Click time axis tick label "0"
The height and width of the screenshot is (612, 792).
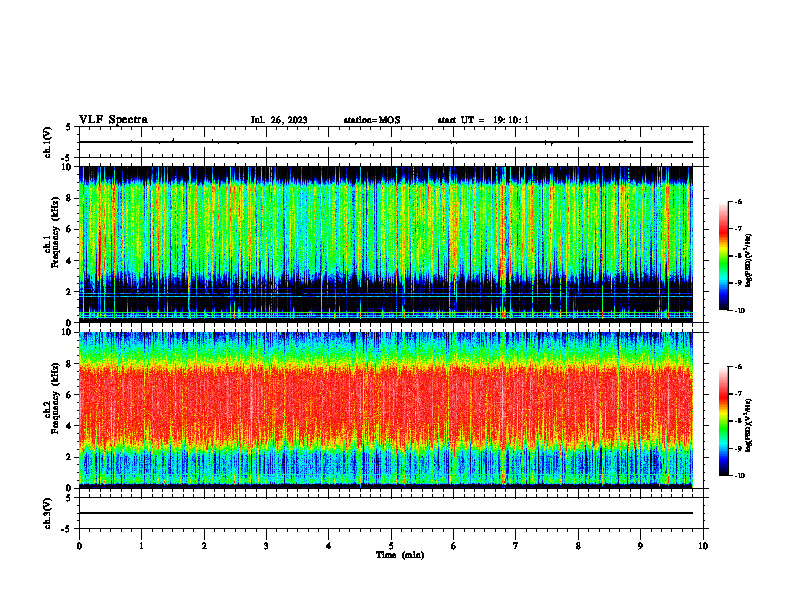(x=79, y=546)
